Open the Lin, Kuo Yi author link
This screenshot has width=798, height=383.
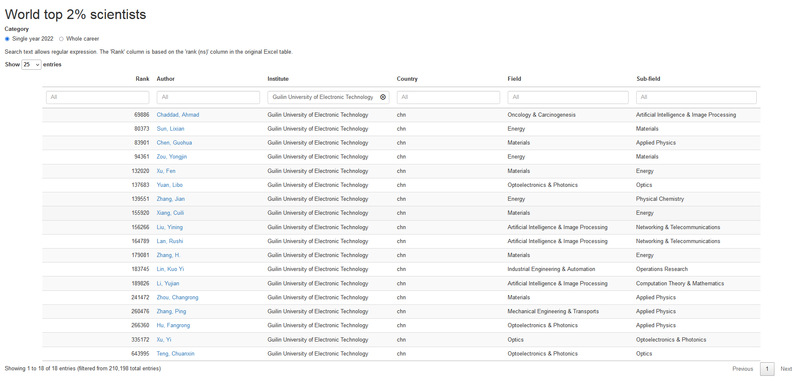pos(170,269)
